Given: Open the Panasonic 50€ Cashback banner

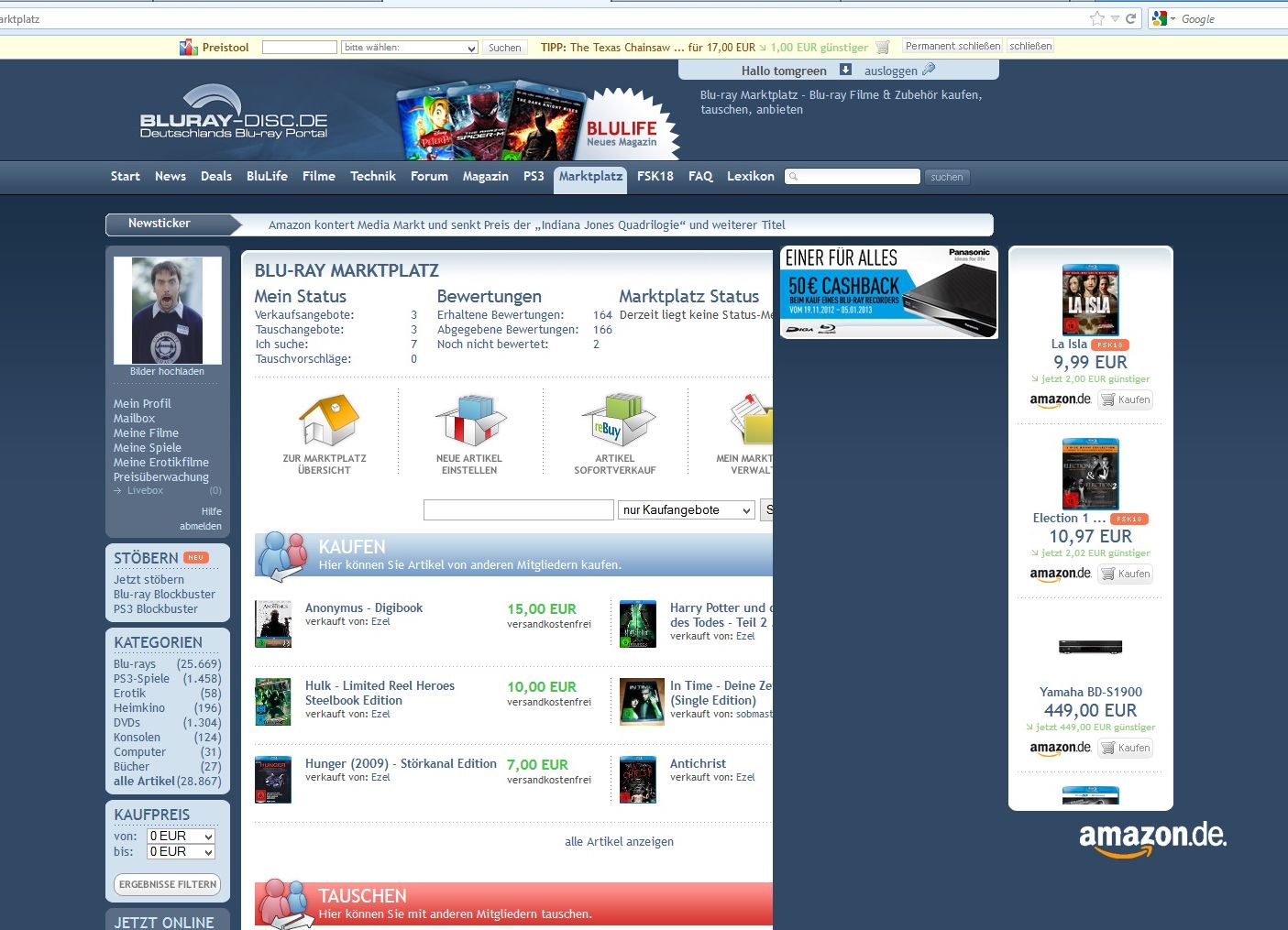Looking at the screenshot, I should coord(888,292).
